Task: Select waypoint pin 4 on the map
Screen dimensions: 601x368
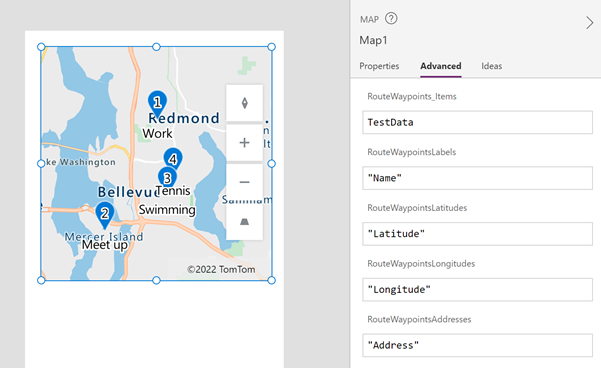Action: (x=173, y=158)
